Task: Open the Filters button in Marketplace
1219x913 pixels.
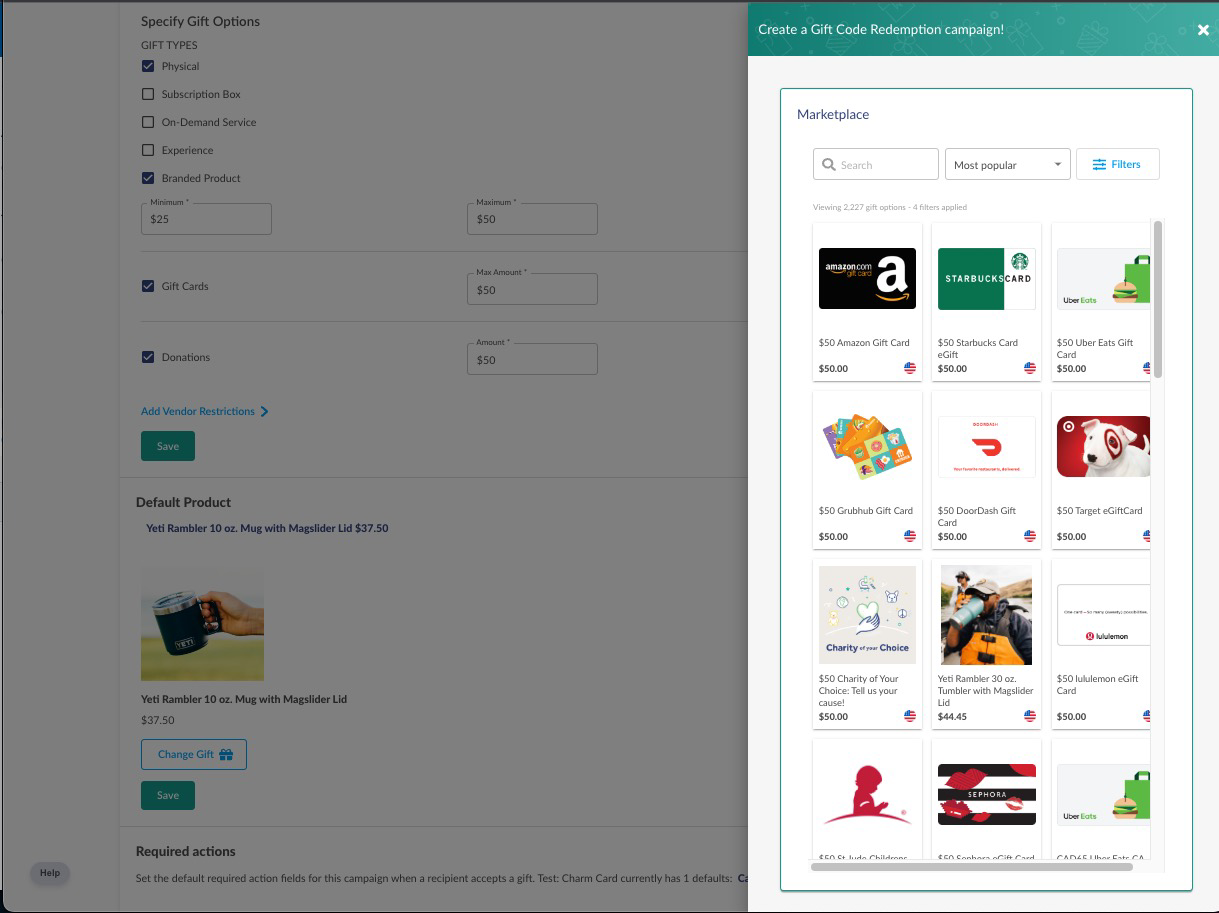Action: (x=1117, y=165)
